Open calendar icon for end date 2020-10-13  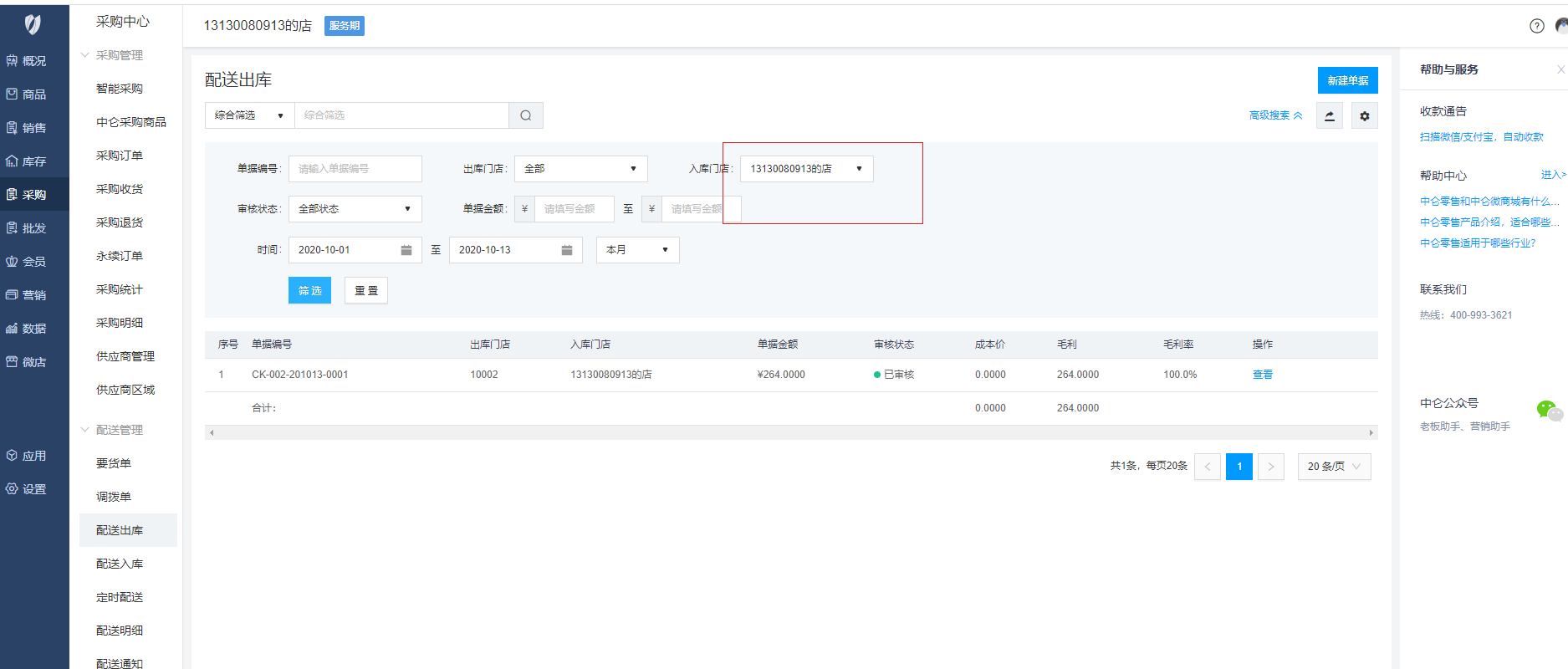[x=566, y=250]
